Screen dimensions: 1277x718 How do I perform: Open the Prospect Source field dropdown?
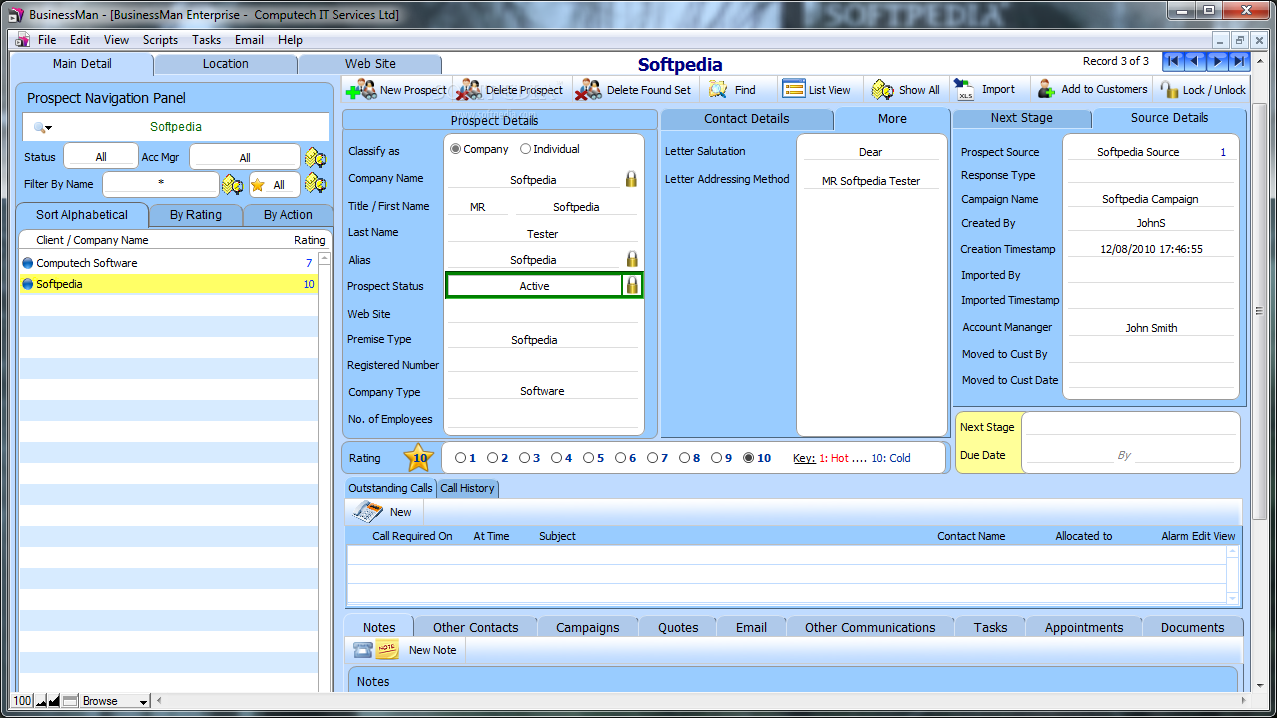coord(1138,152)
